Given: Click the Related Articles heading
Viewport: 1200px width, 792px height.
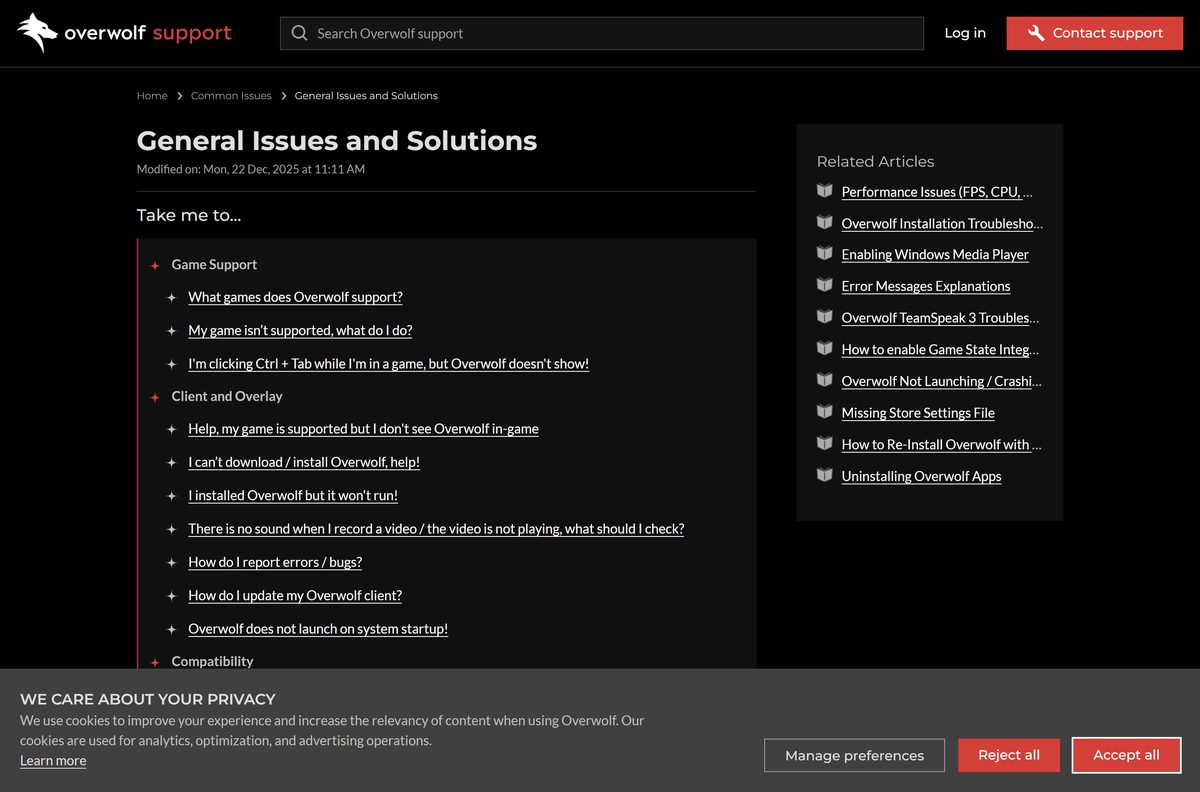Looking at the screenshot, I should 875,161.
